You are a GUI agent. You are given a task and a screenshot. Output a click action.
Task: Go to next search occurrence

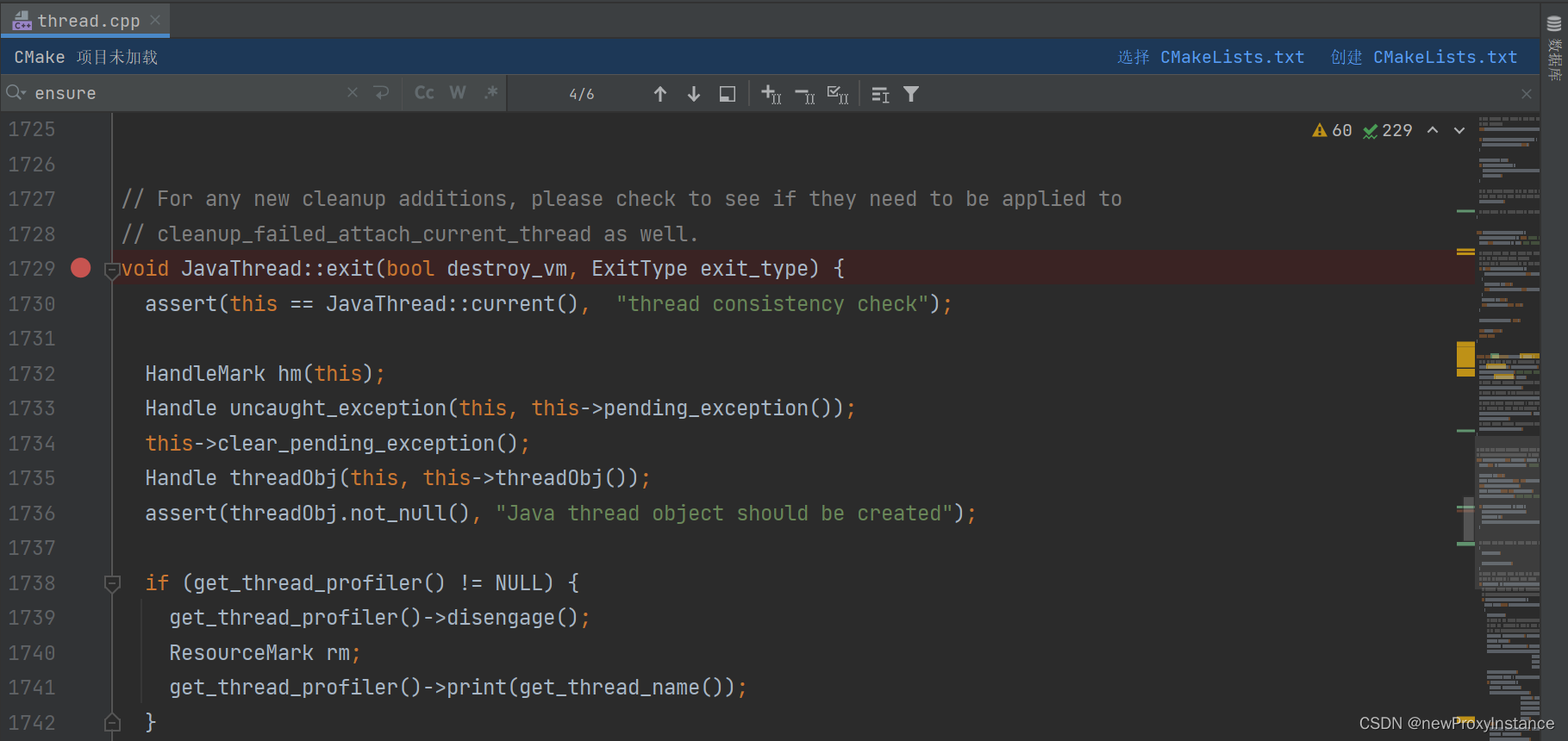(694, 94)
